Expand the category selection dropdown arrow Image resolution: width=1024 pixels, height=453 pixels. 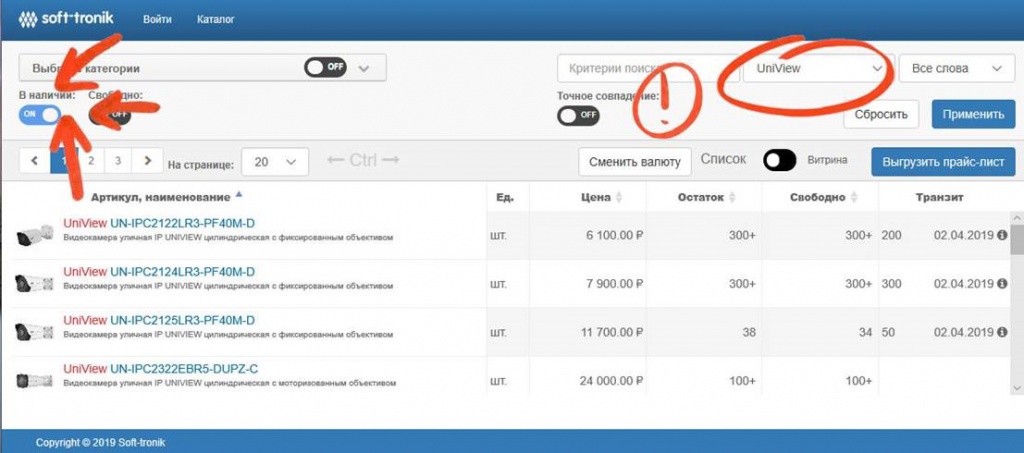pyautogui.click(x=364, y=68)
